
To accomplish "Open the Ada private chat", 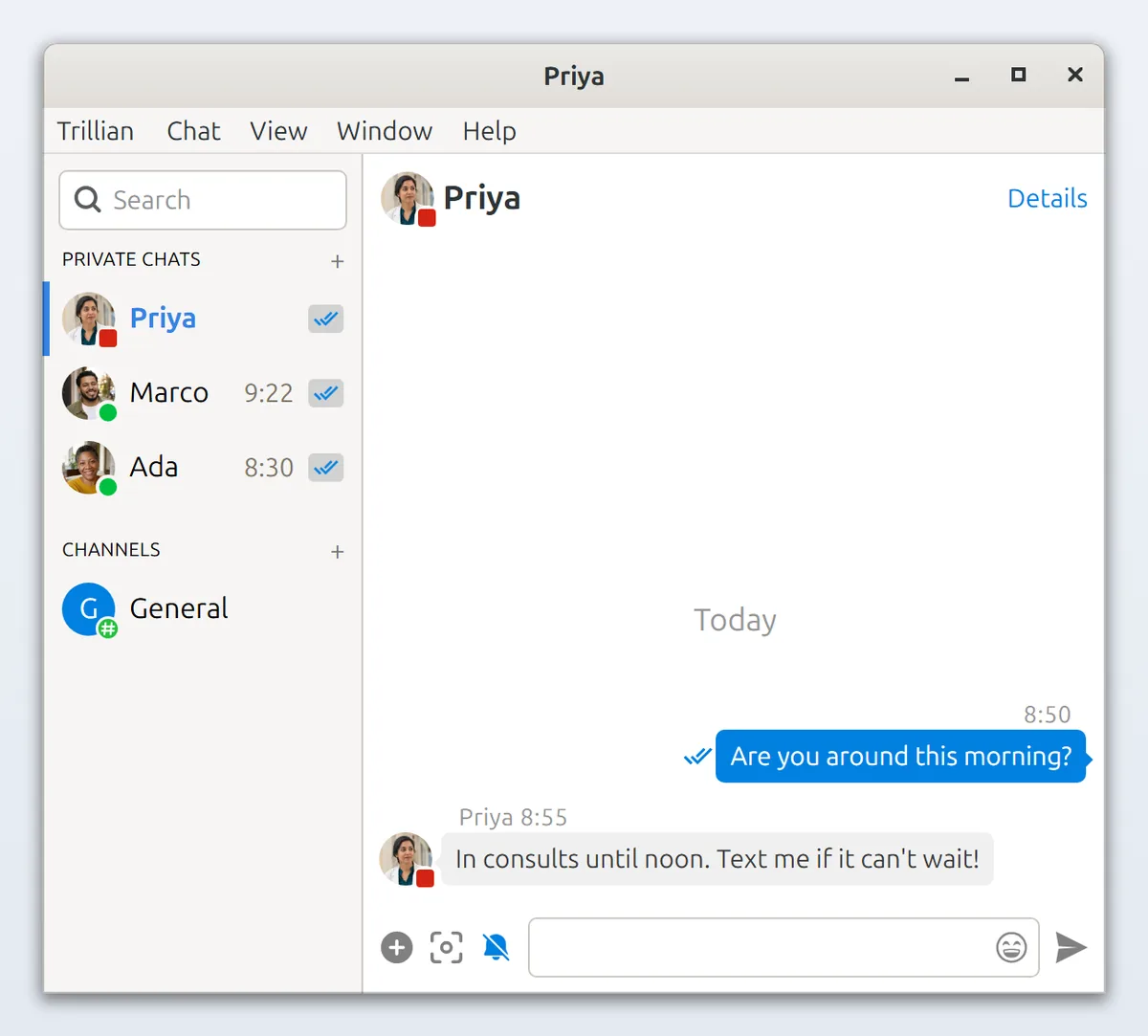I will pos(203,468).
